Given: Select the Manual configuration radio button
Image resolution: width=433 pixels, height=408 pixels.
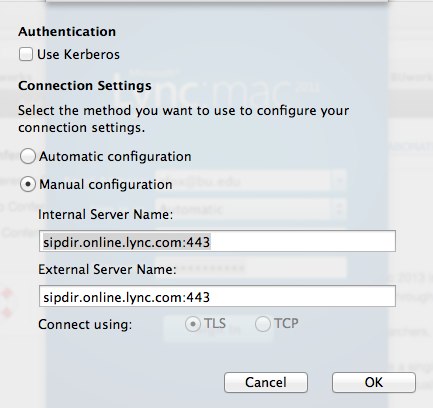Looking at the screenshot, I should click(x=27, y=184).
